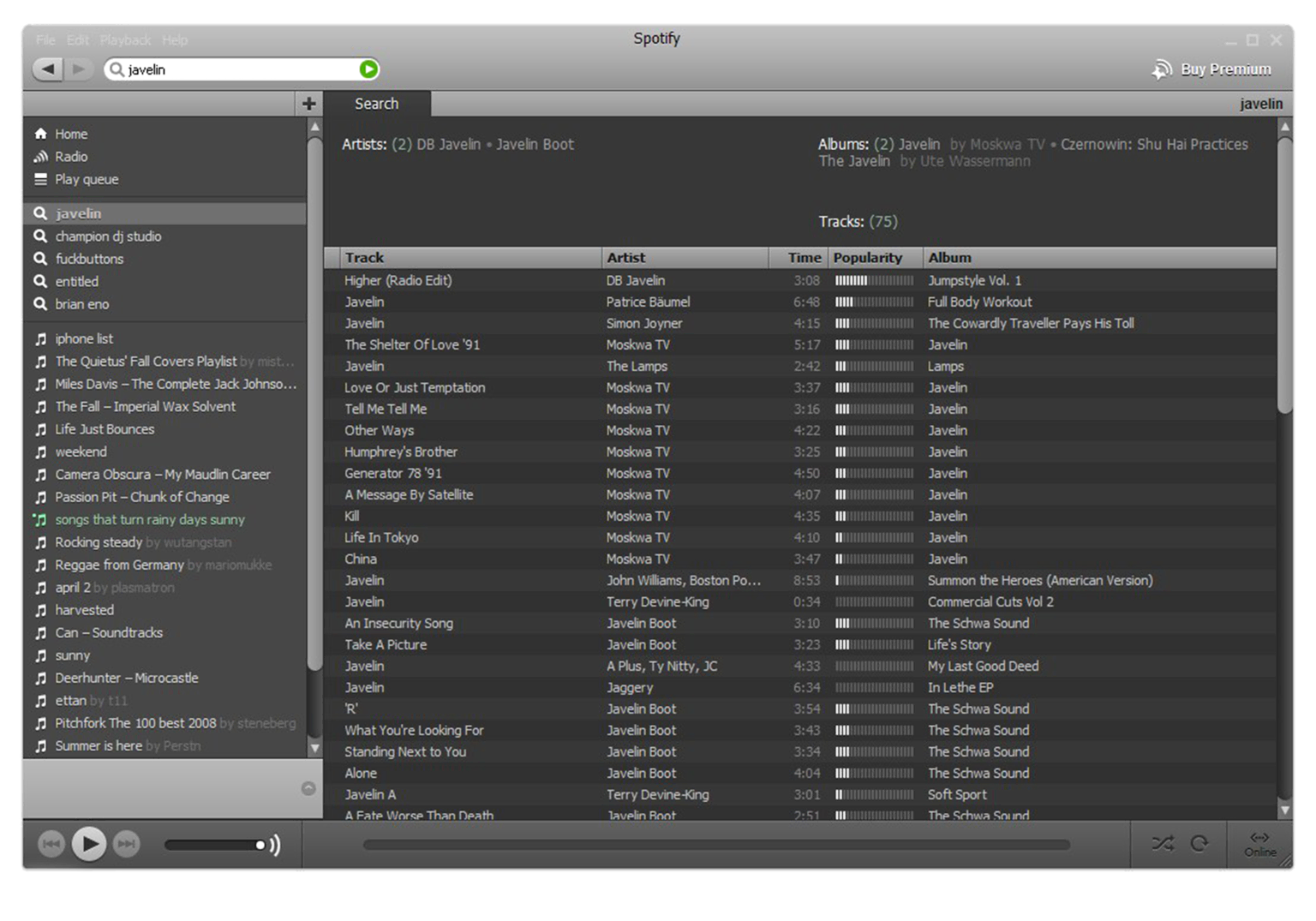
Task: Open album Javelin by Moskwa TV
Action: point(918,144)
